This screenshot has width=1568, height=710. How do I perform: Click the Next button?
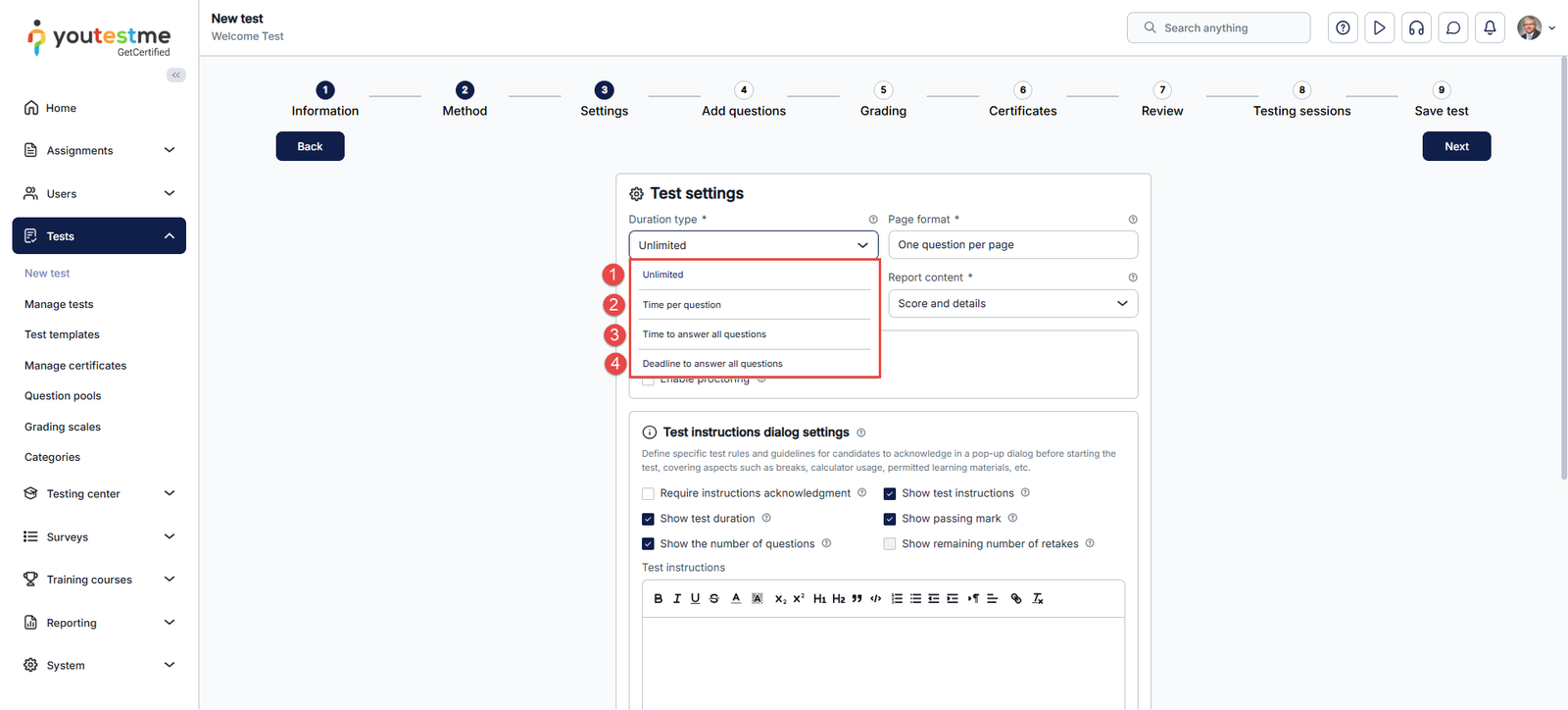coord(1456,146)
